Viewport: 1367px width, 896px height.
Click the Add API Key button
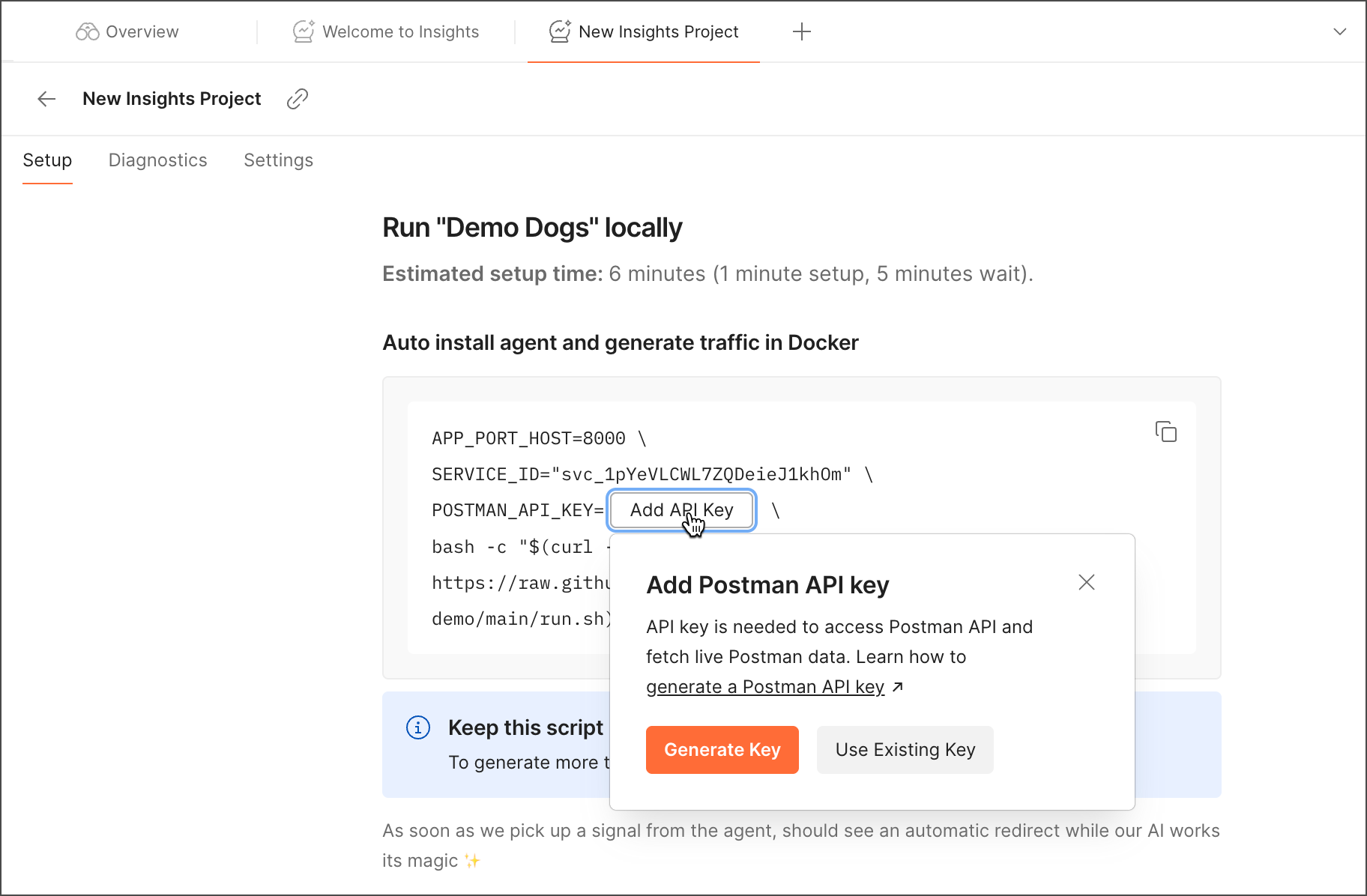pyautogui.click(x=682, y=510)
